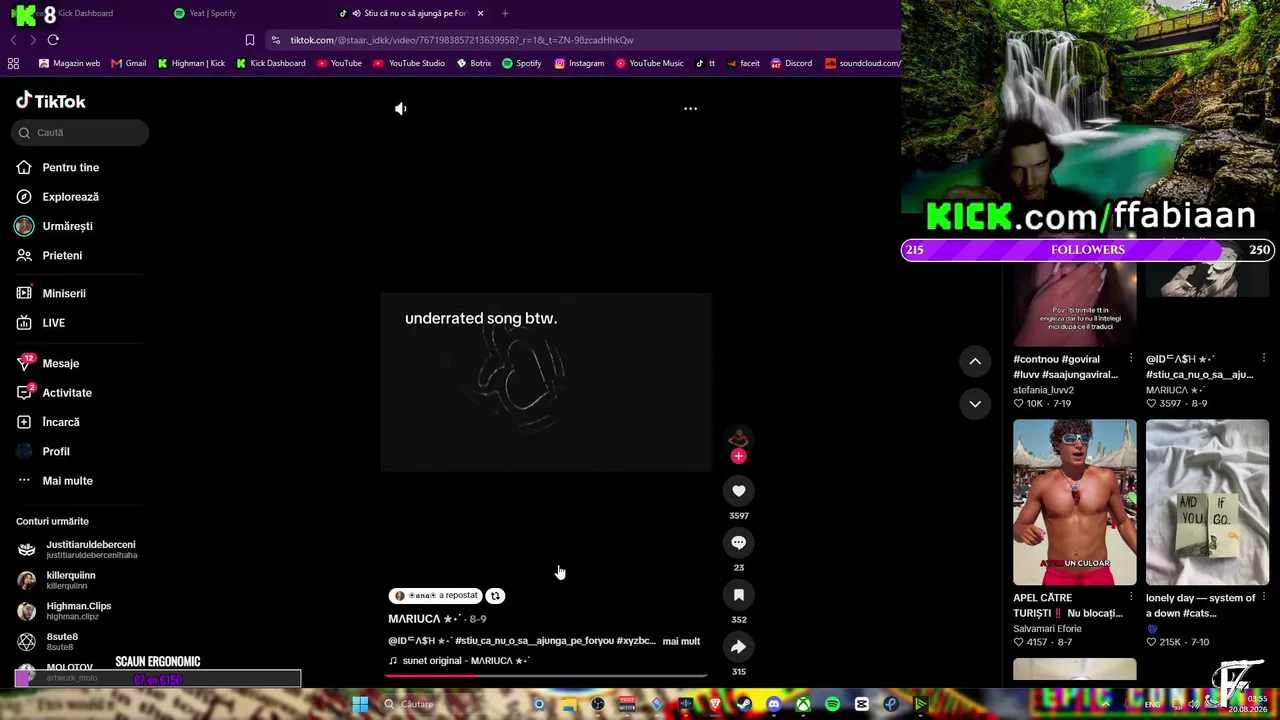1280x720 pixels.
Task: Open the 'YouTube Studio' bookmark
Action: click(x=409, y=63)
